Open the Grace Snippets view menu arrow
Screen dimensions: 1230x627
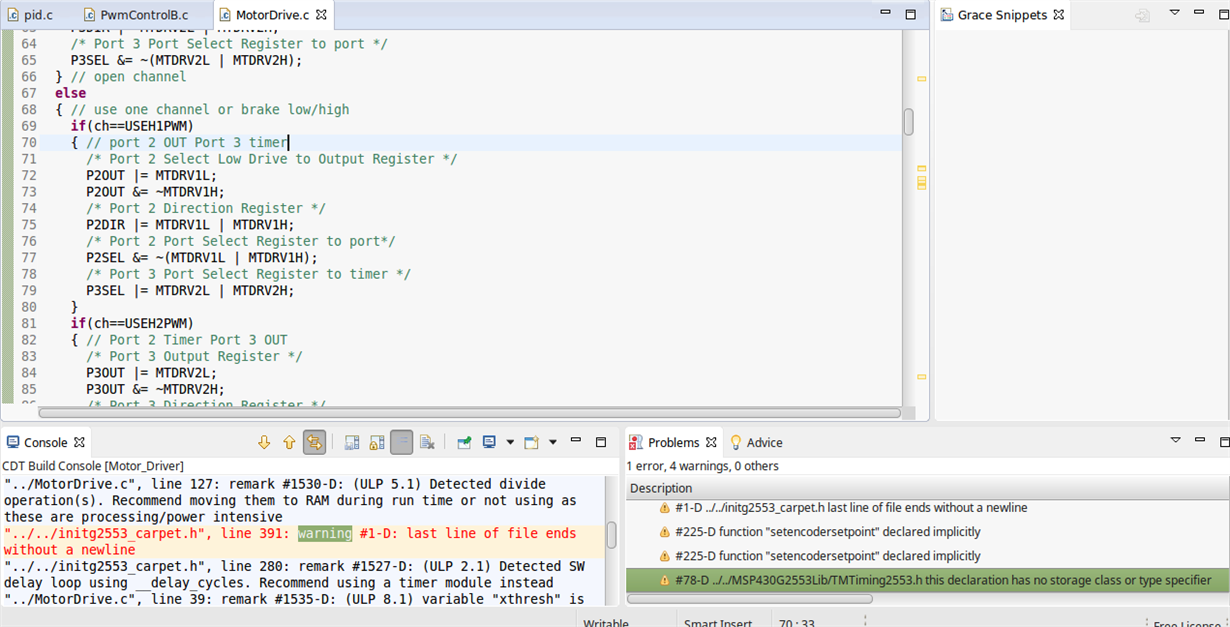1175,14
